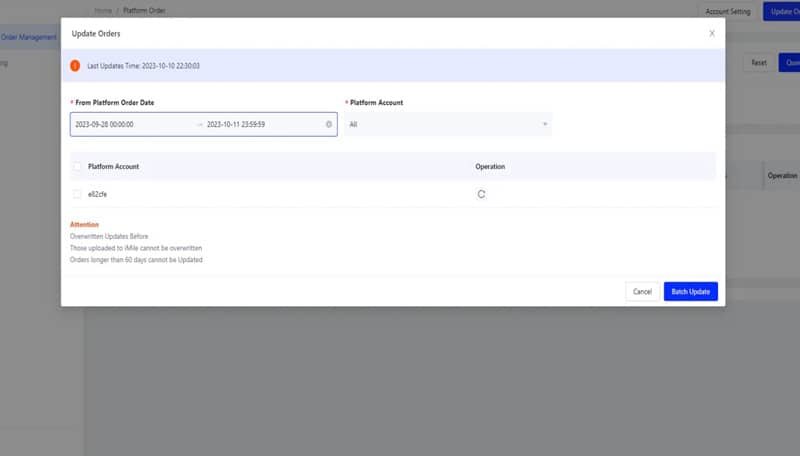Click the Home breadcrumb link

coord(103,10)
